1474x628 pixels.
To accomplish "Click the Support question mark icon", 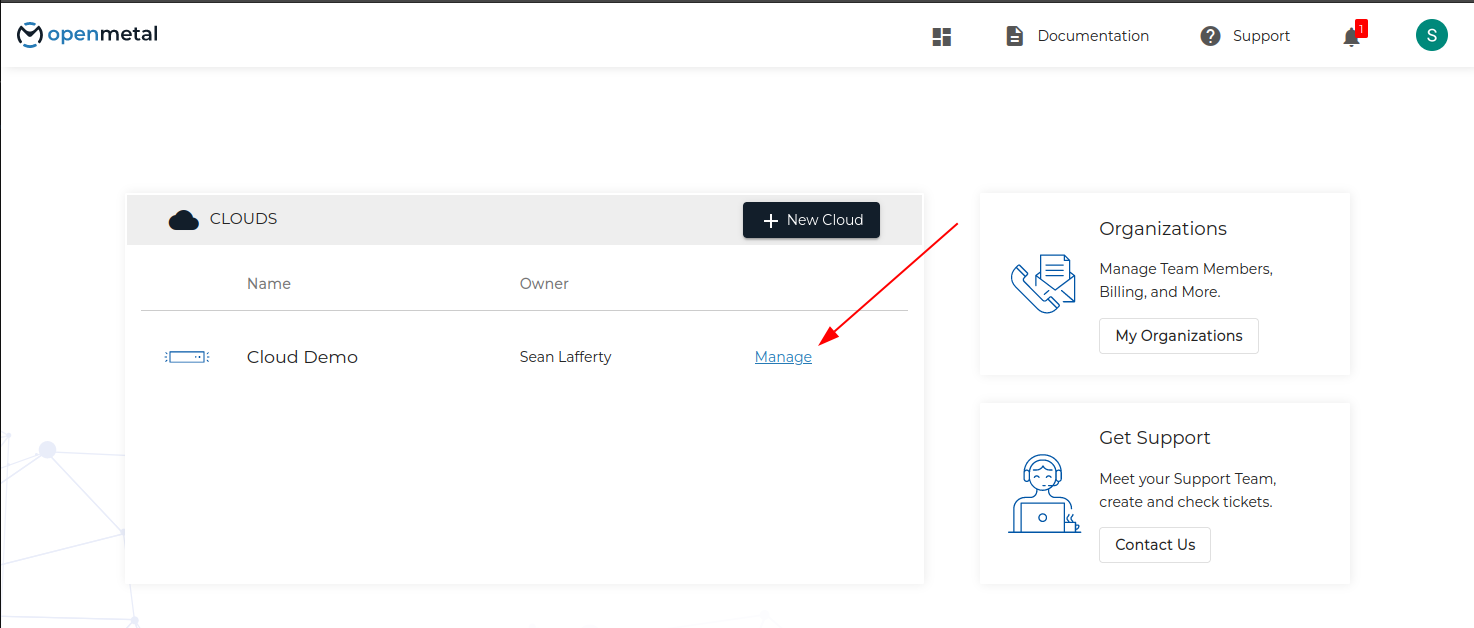I will [1210, 36].
